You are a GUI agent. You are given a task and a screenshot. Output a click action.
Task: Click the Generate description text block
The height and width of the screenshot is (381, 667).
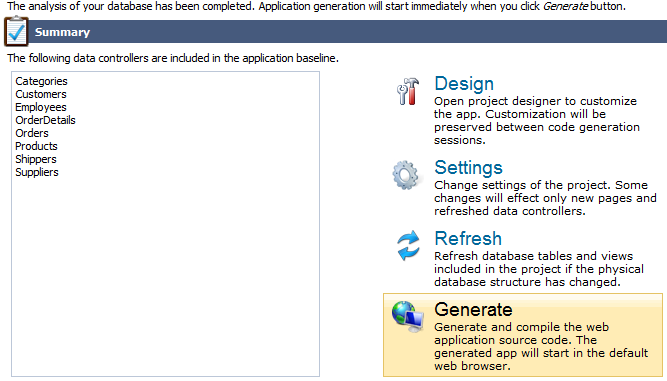(x=541, y=347)
